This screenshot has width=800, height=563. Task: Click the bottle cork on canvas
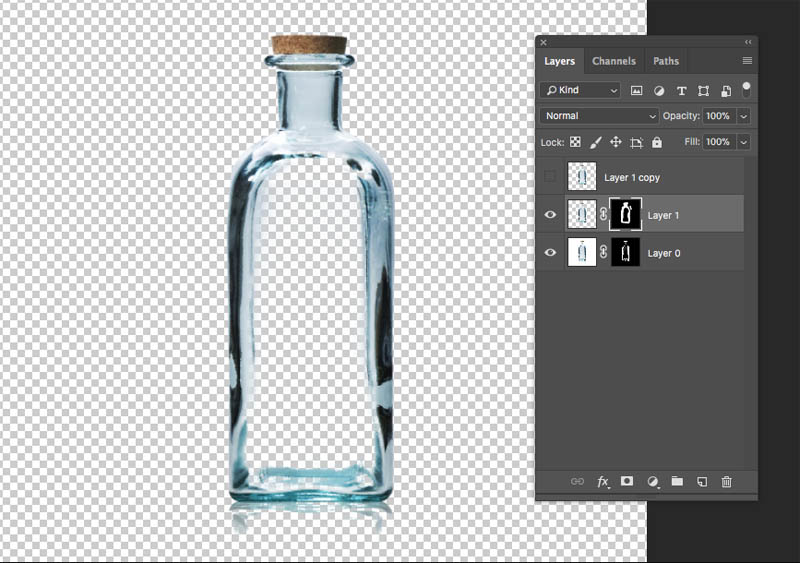pyautogui.click(x=309, y=45)
